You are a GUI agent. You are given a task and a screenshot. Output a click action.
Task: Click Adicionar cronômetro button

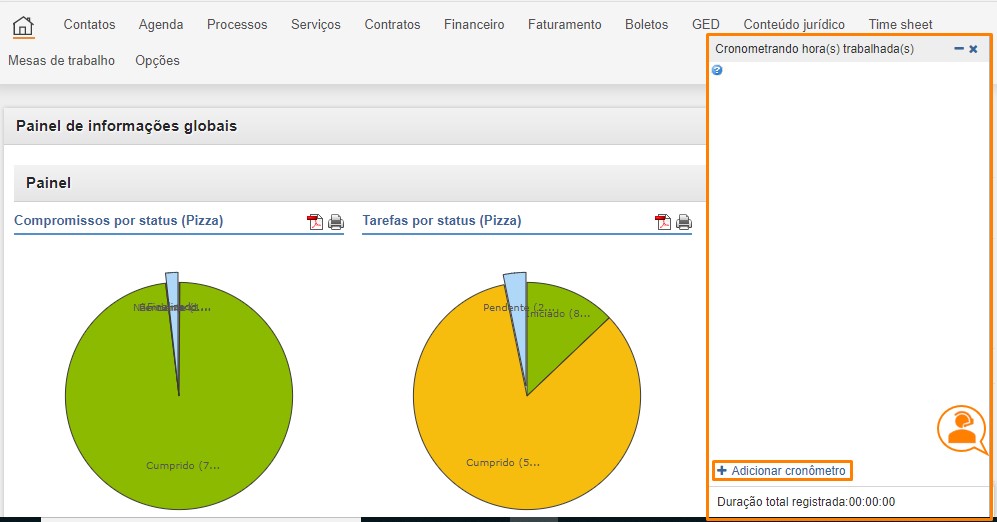point(782,470)
